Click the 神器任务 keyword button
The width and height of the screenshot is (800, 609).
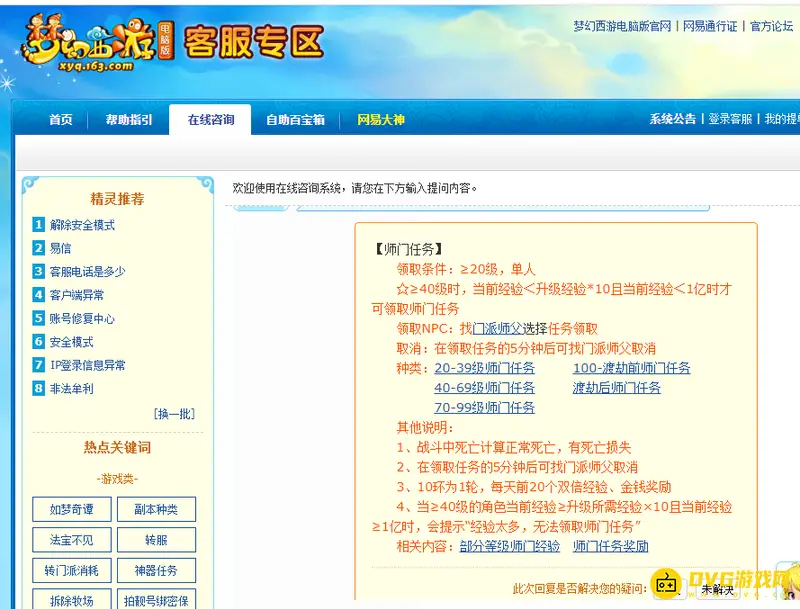click(156, 570)
